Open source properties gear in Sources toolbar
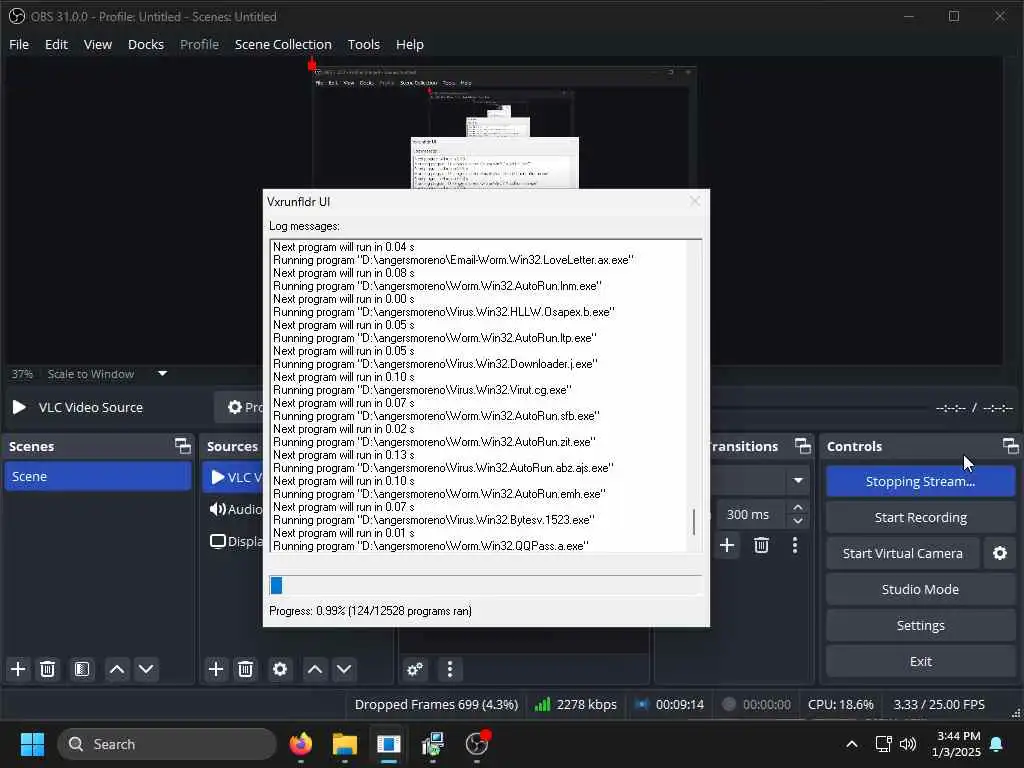The width and height of the screenshot is (1024, 768). [280, 669]
